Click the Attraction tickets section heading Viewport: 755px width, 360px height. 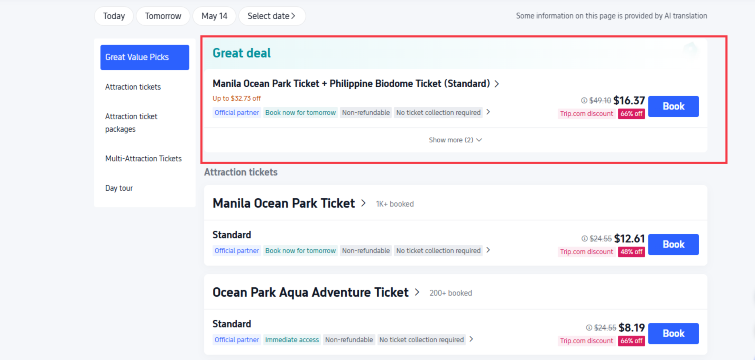coord(241,172)
